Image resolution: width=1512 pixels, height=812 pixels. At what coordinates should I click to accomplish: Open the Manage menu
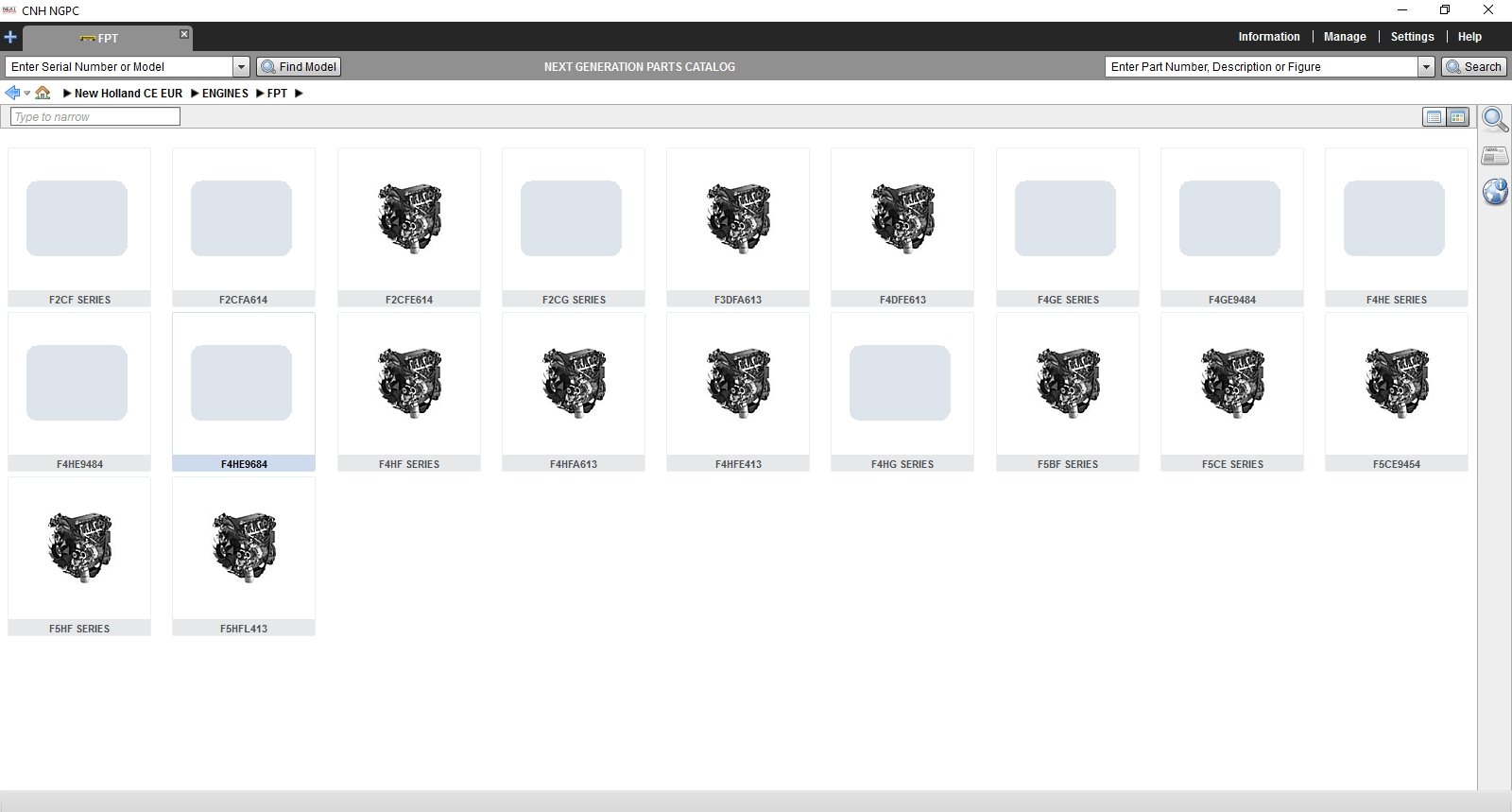point(1345,37)
